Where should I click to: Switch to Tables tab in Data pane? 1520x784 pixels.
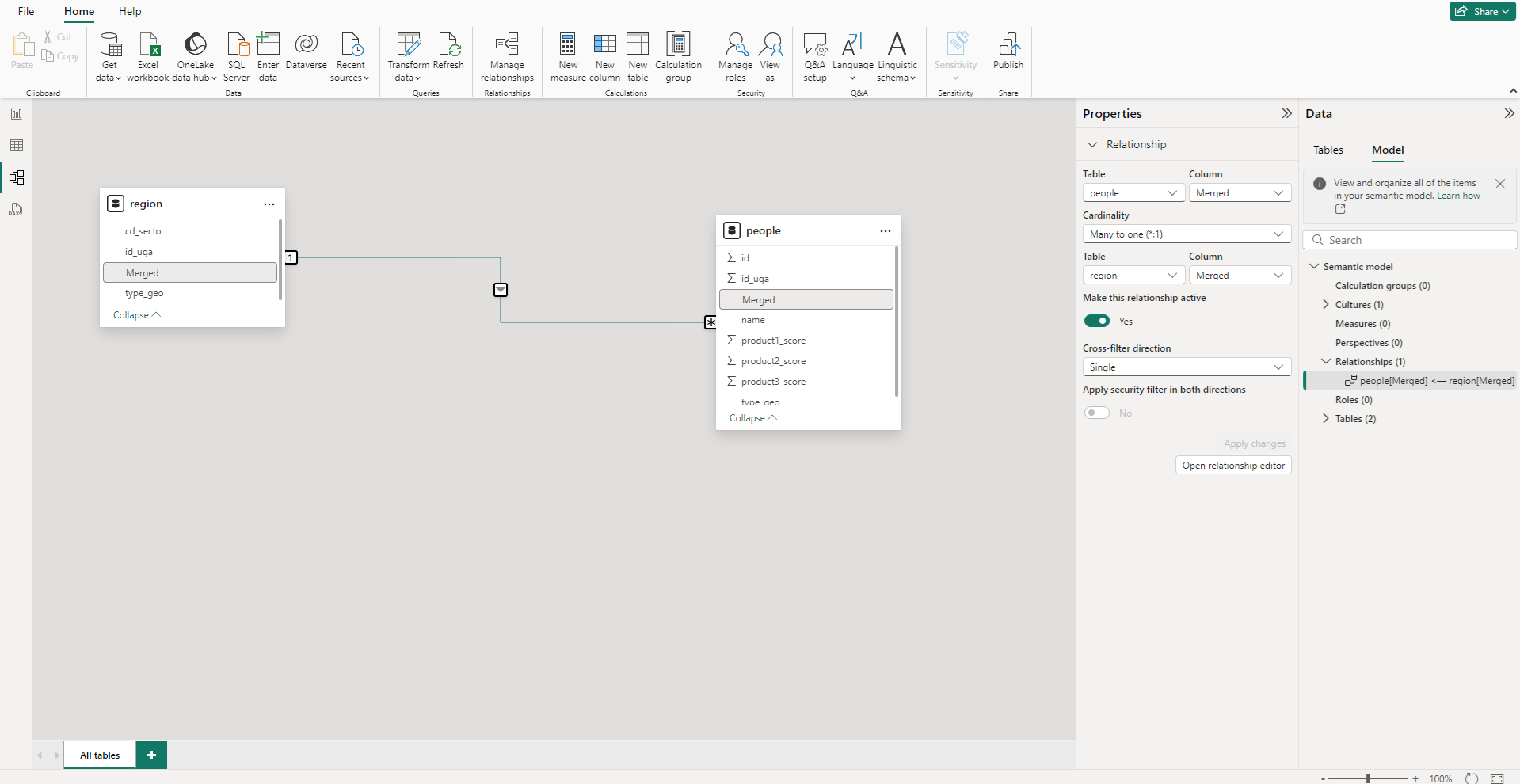point(1328,150)
